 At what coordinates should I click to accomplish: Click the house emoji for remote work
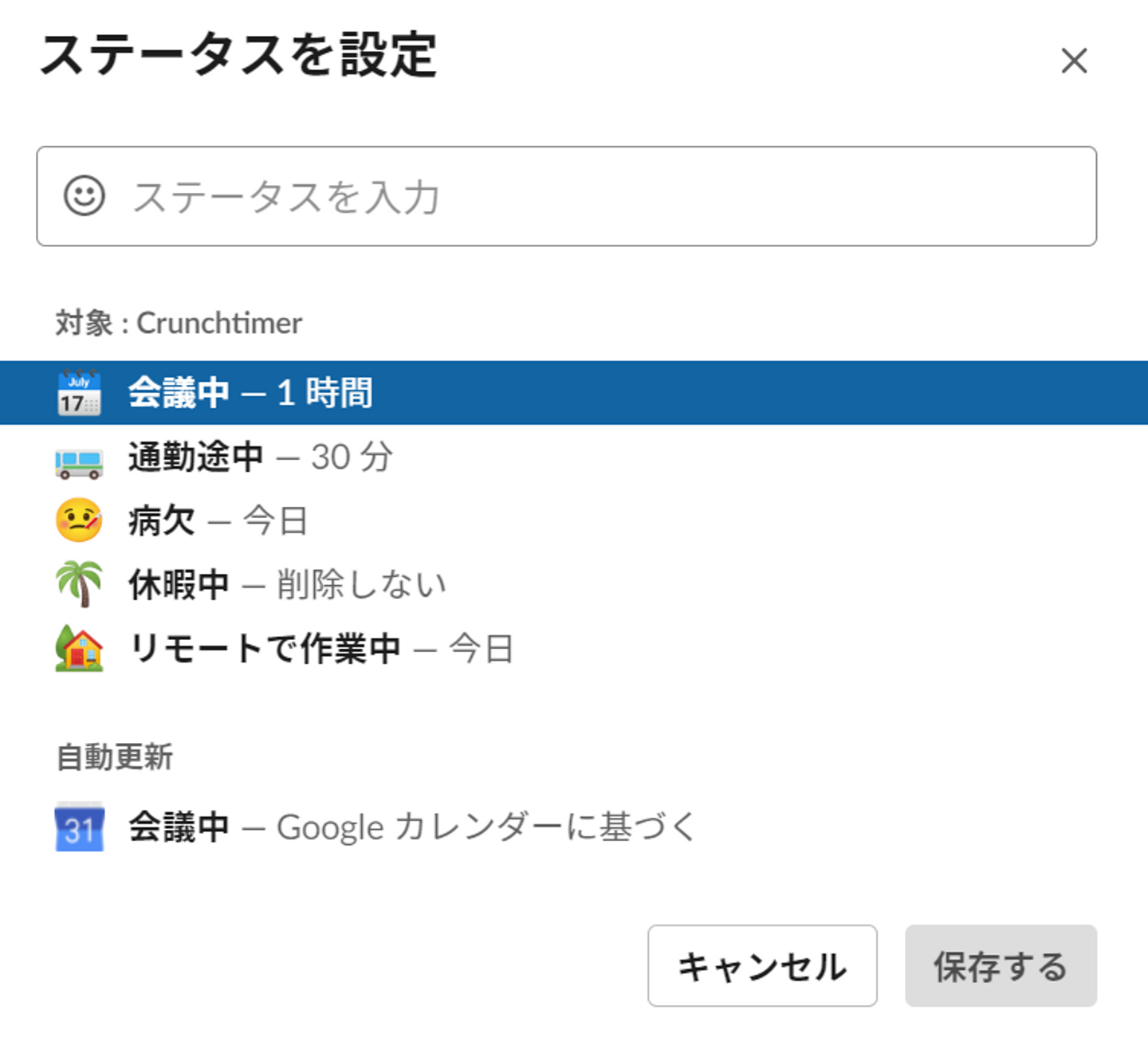(x=79, y=648)
